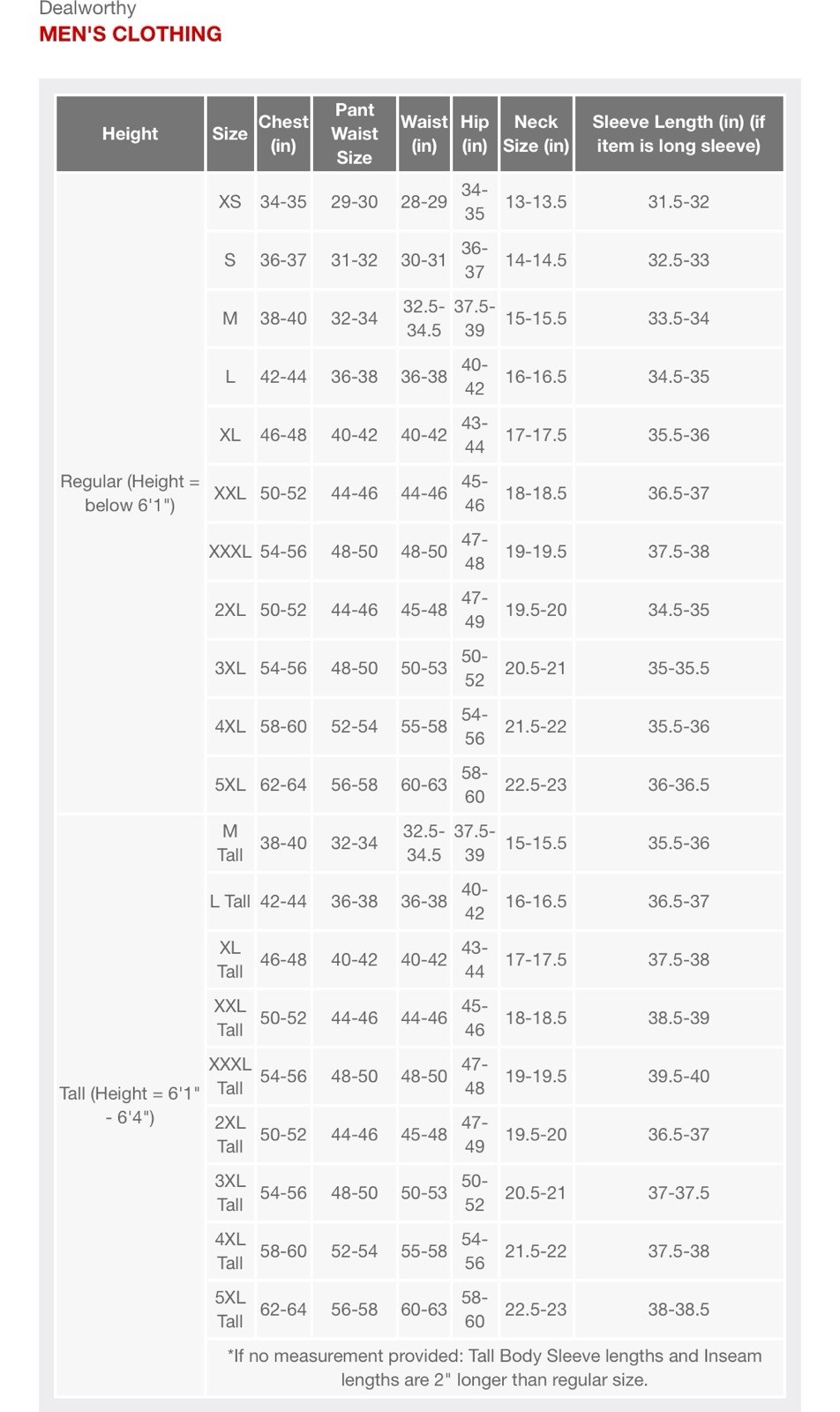This screenshot has height=1412, width=840.
Task: Click the 13-13.5 neck size cell
Action: tap(536, 202)
